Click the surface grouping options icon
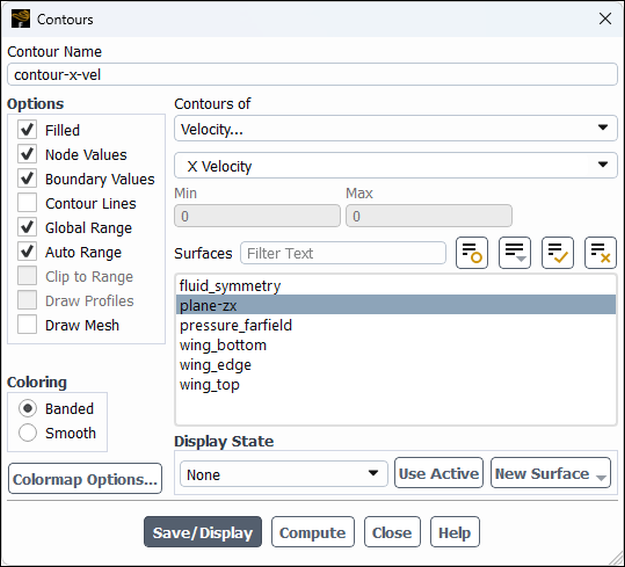Viewport: 625px width, 567px height. click(x=515, y=253)
